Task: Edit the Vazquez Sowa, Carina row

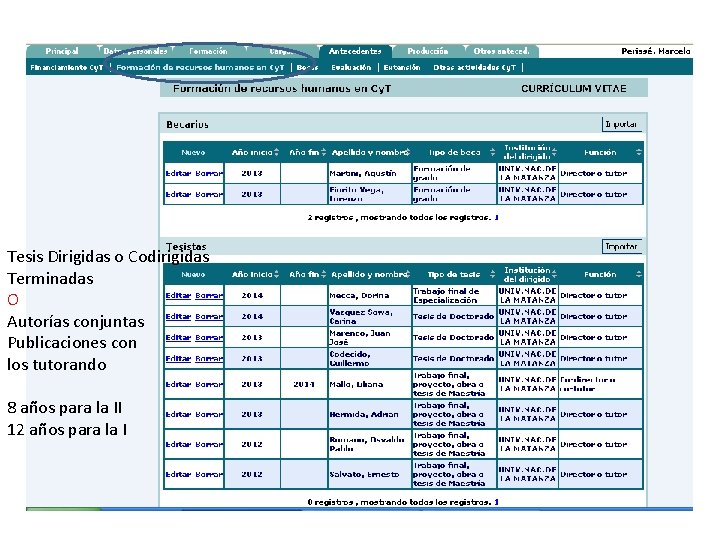Action: coord(178,317)
